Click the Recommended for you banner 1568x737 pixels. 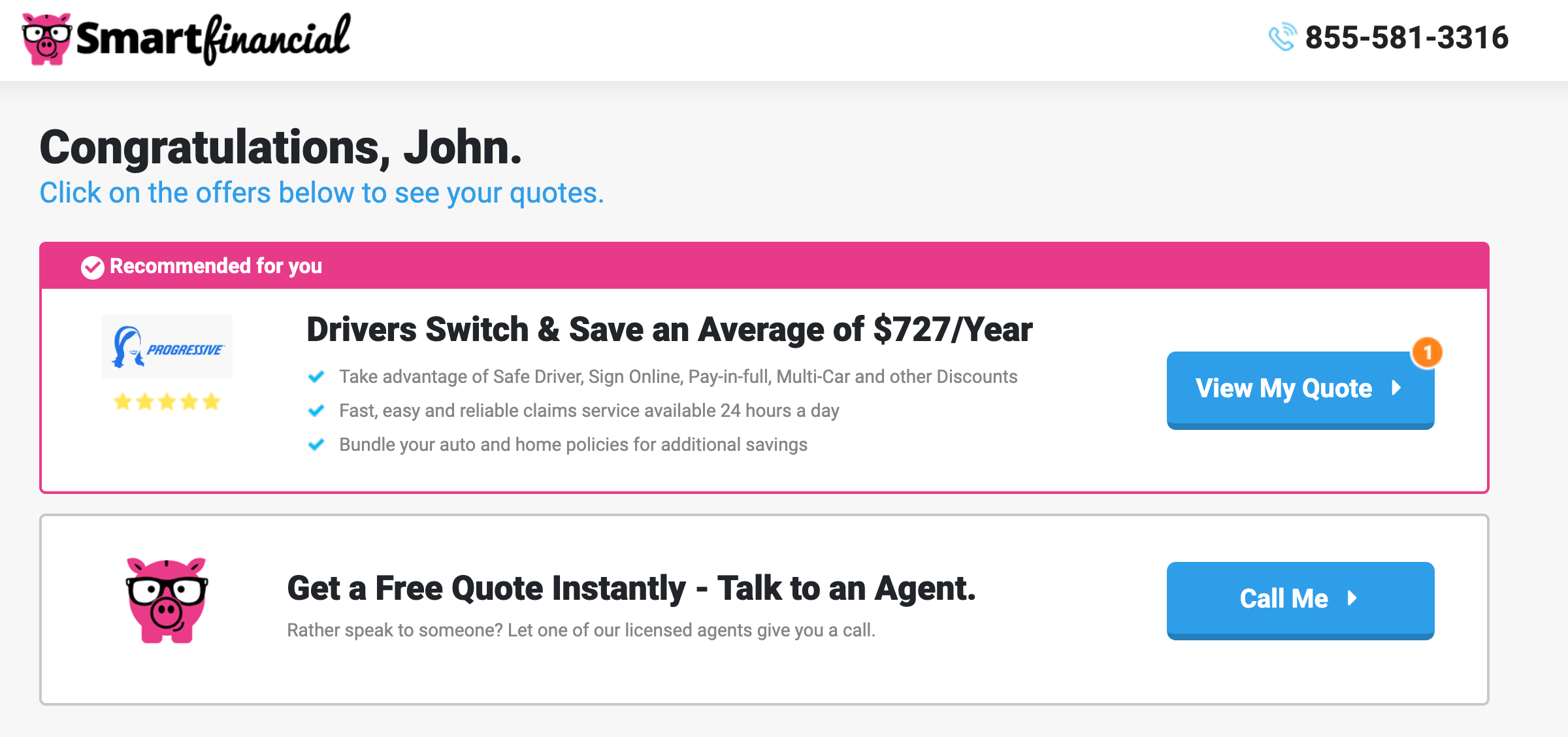coord(764,266)
